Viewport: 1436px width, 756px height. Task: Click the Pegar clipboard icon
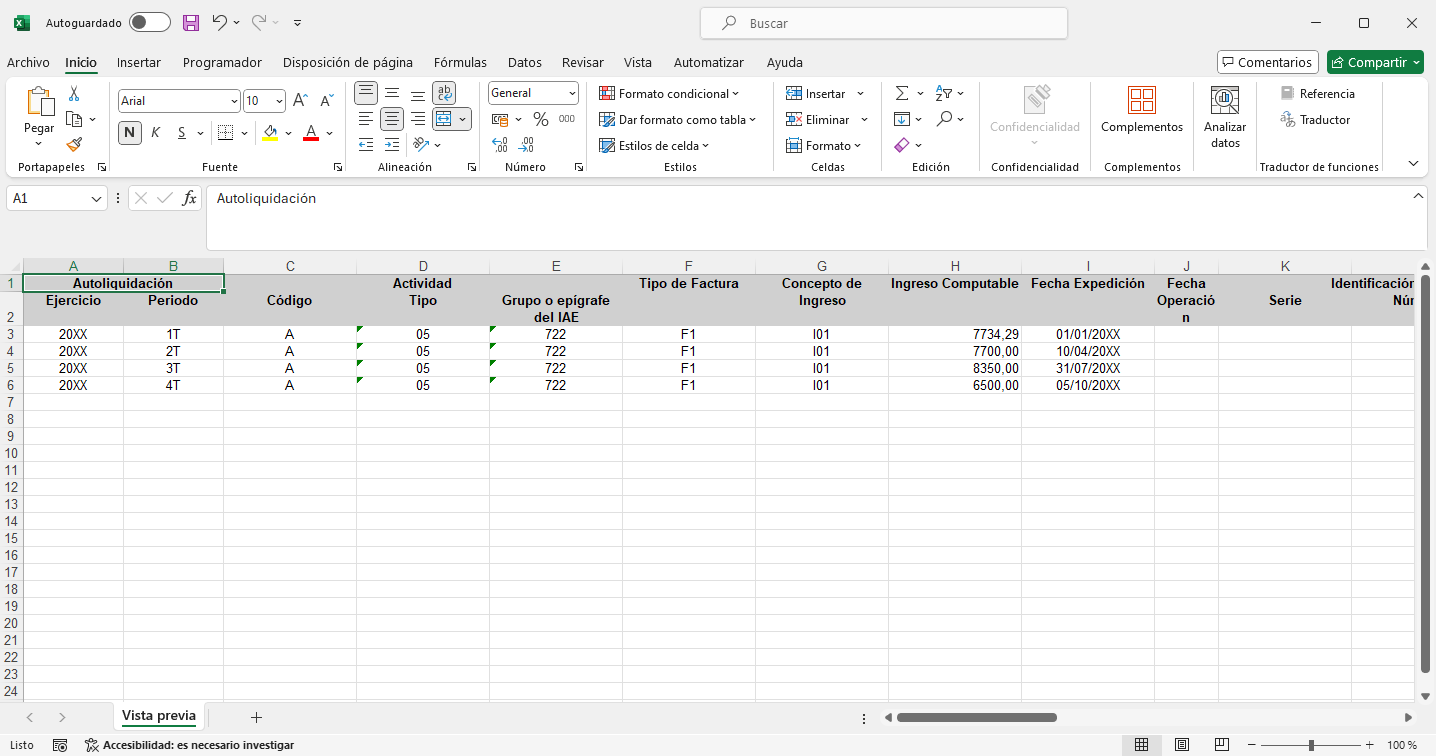(x=39, y=101)
